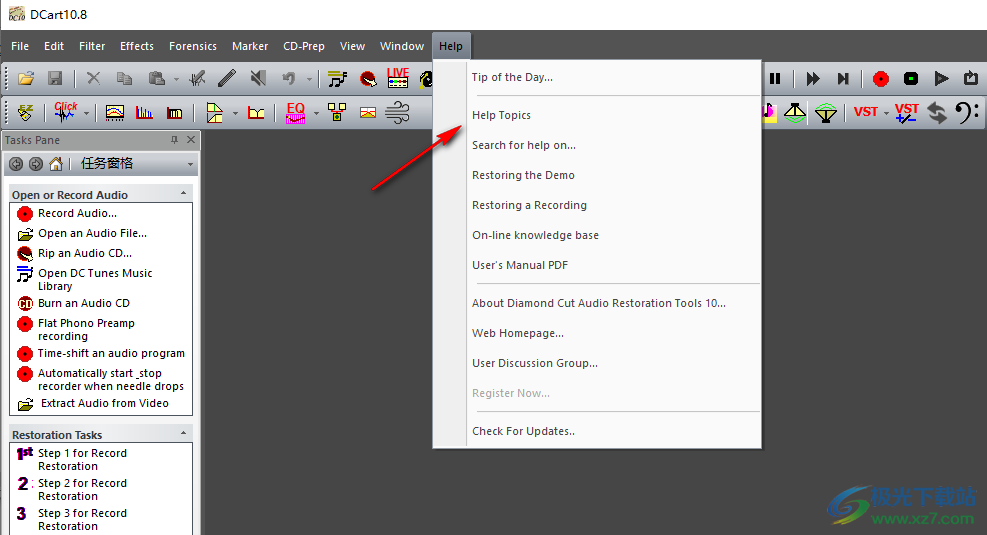Click the Mute speaker toolbar icon
The image size is (987, 535).
257,79
